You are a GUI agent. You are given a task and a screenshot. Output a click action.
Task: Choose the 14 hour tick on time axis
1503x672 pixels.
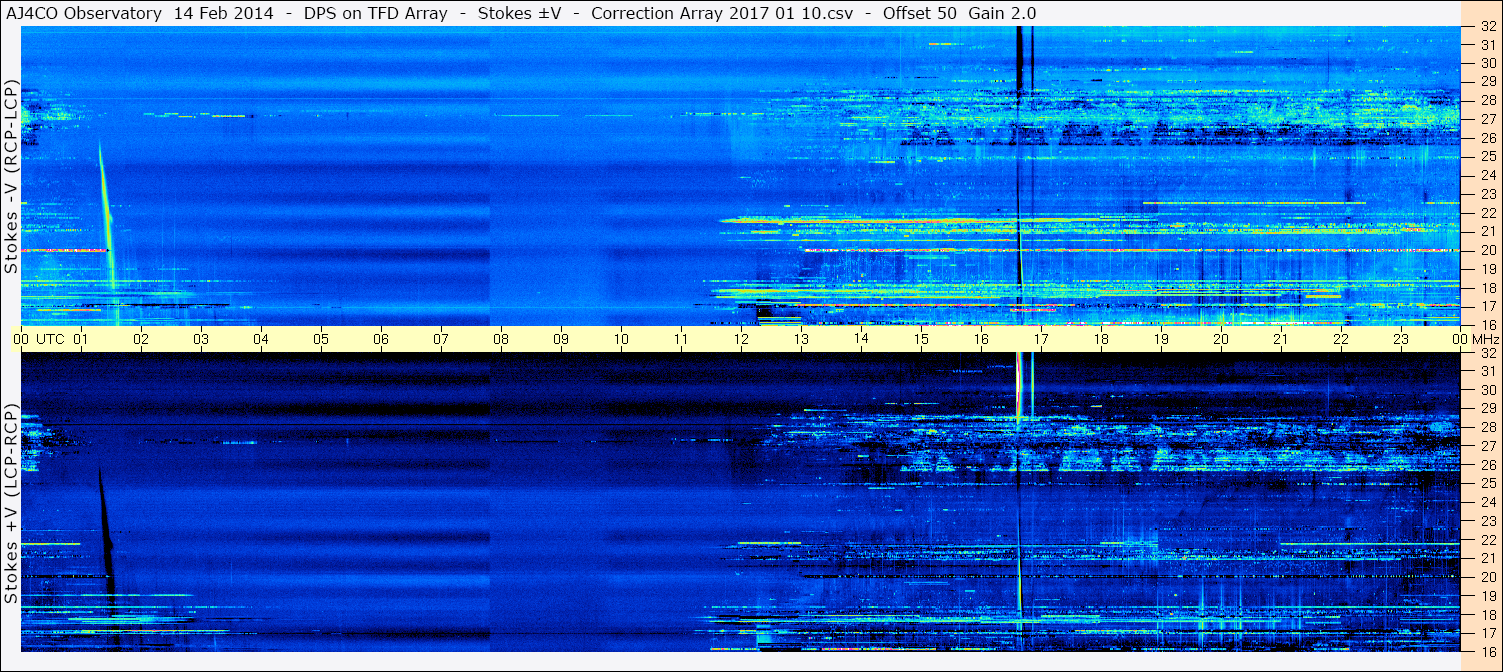tap(861, 339)
